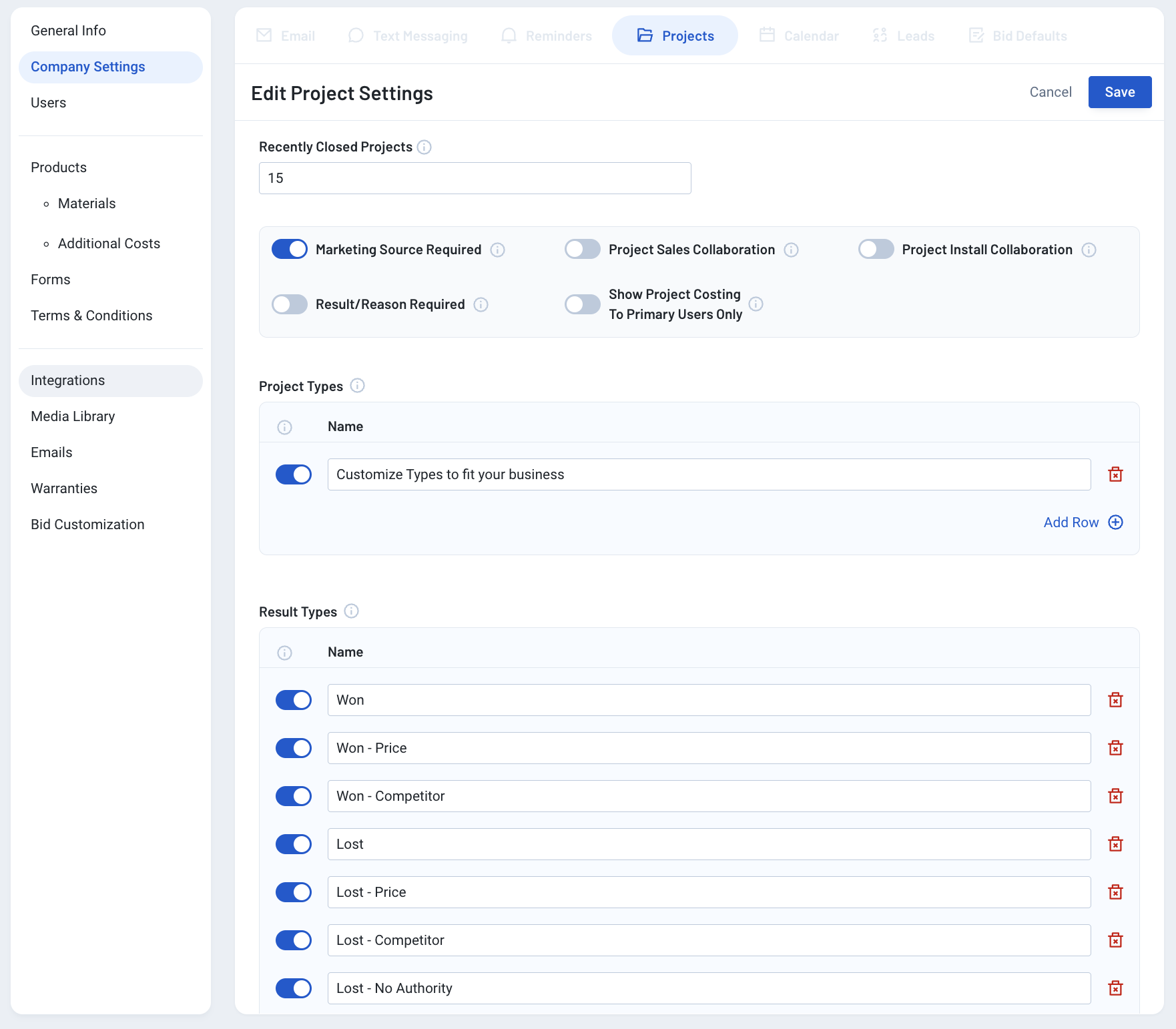Click the info icon next to Project Sales Collaboration
The height and width of the screenshot is (1029, 1176).
792,250
